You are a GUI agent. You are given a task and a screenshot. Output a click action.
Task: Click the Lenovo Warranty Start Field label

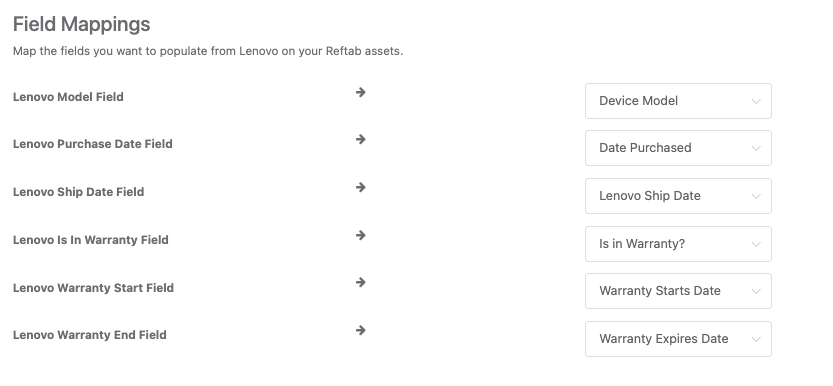click(x=94, y=287)
